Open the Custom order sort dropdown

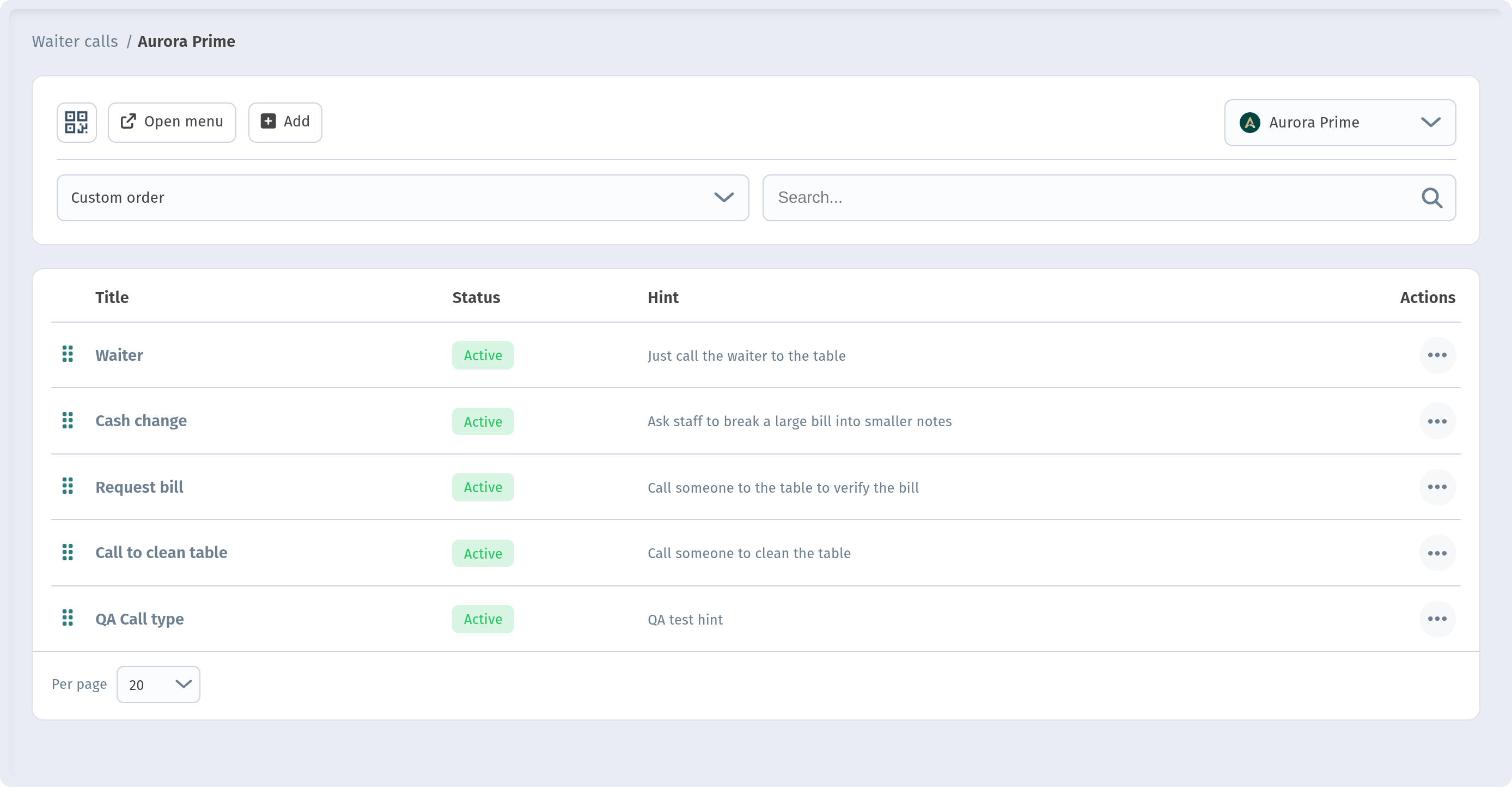[x=403, y=198]
